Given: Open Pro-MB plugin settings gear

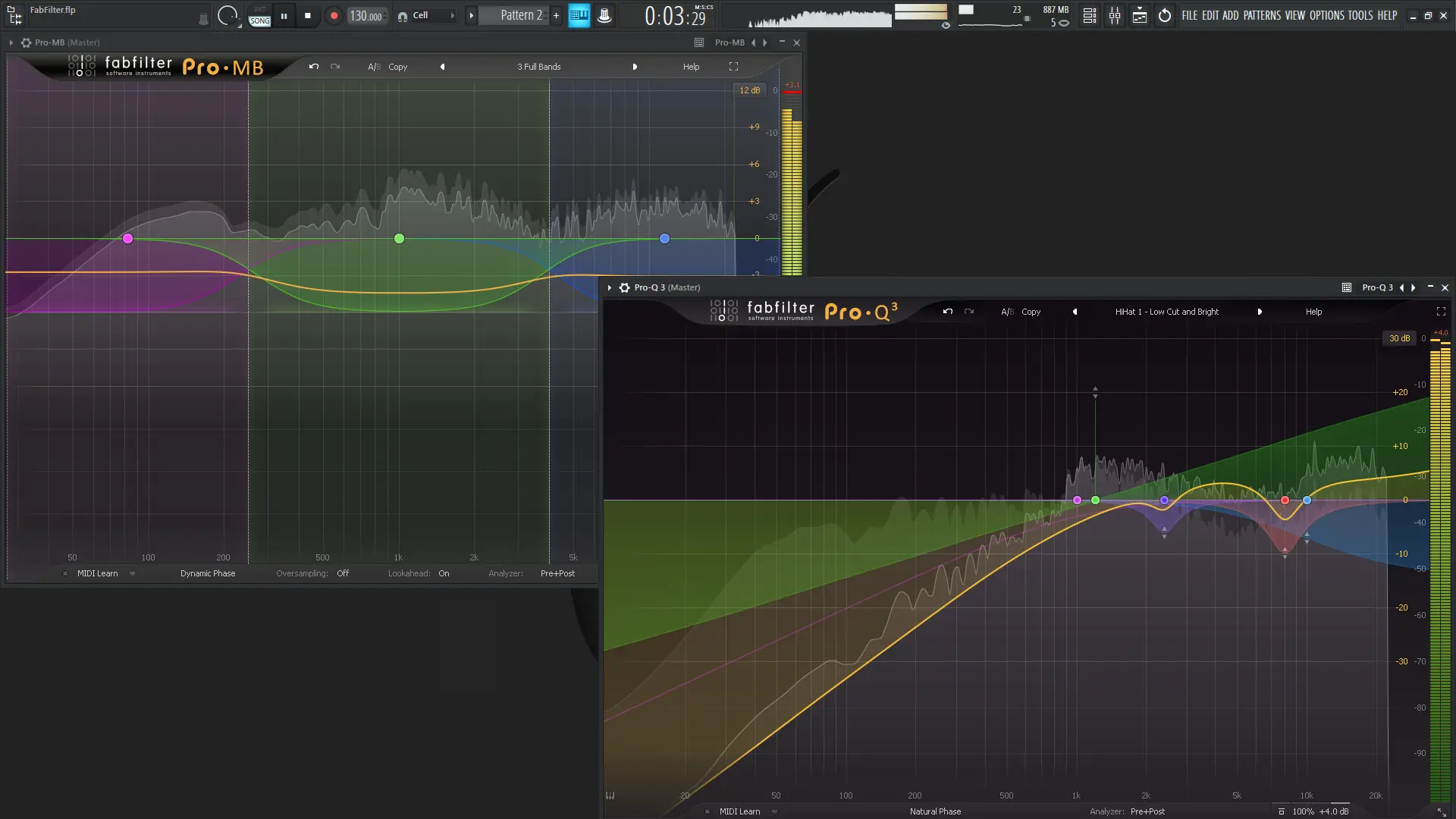Looking at the screenshot, I should (26, 42).
